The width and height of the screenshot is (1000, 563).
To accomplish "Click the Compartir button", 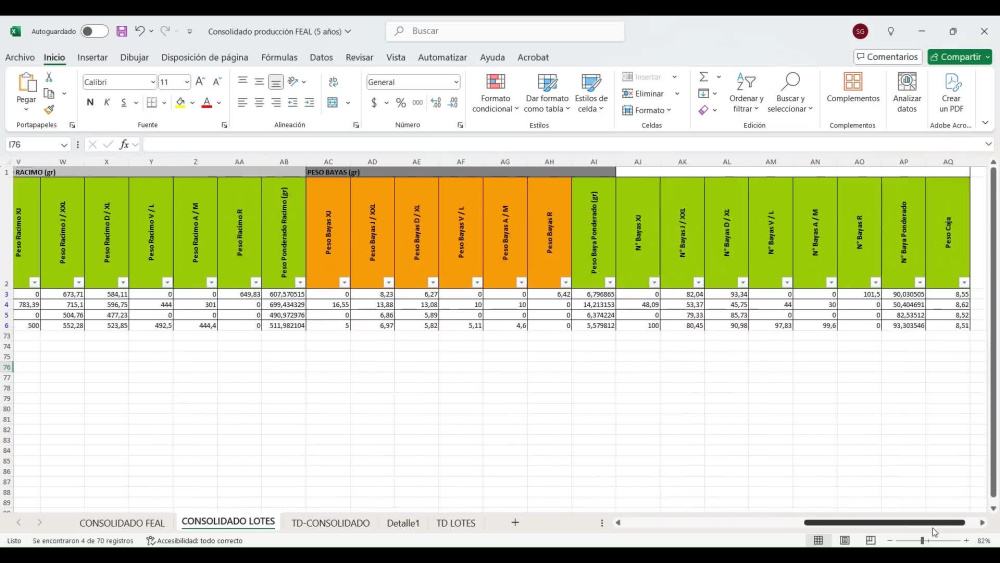I will [x=959, y=57].
